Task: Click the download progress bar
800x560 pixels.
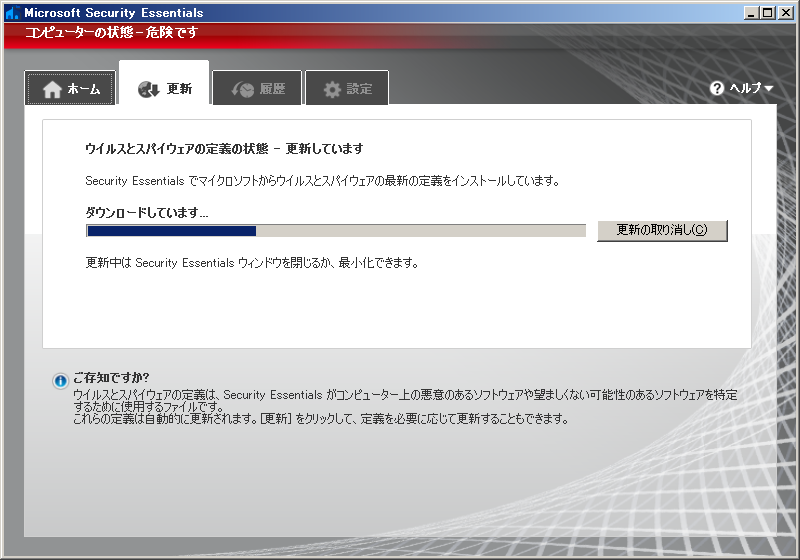Action: click(x=336, y=231)
